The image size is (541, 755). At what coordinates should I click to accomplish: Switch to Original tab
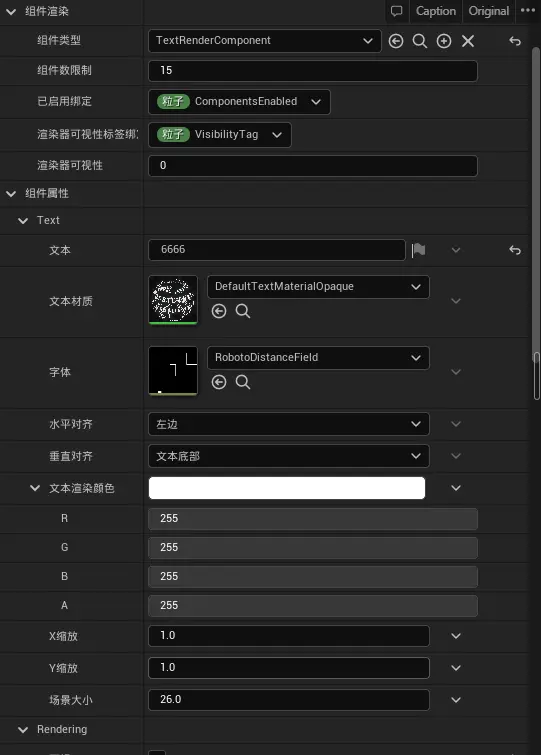[x=489, y=11]
